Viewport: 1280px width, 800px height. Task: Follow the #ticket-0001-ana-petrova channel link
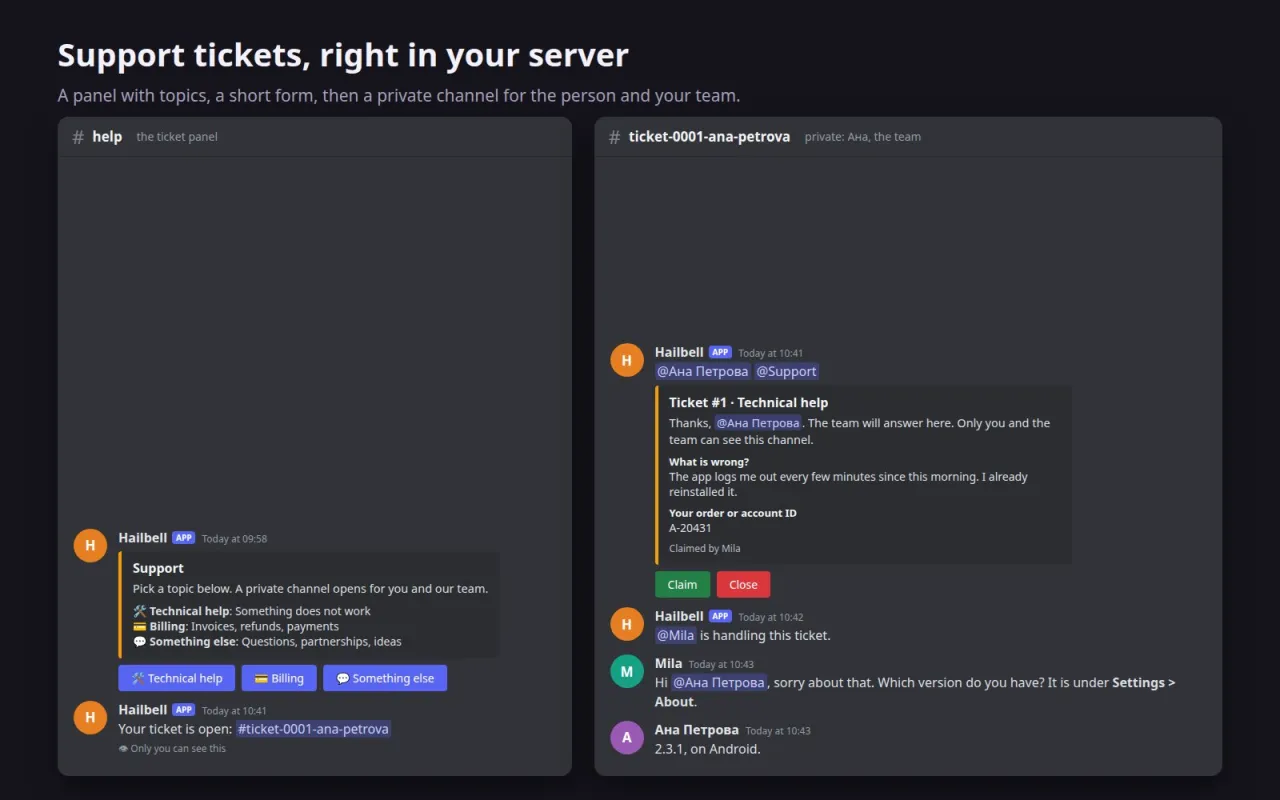[313, 729]
